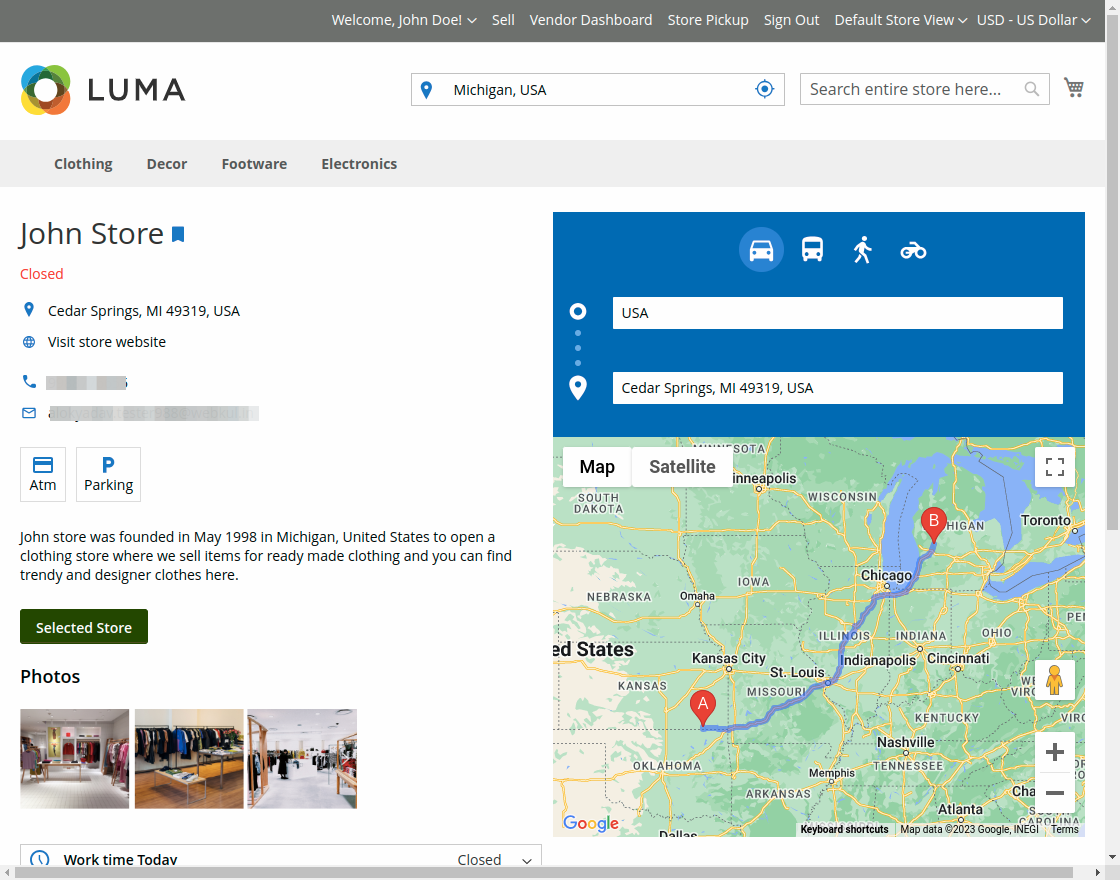Open the first store photo thumbnail
The image size is (1120, 880).
[x=74, y=759]
